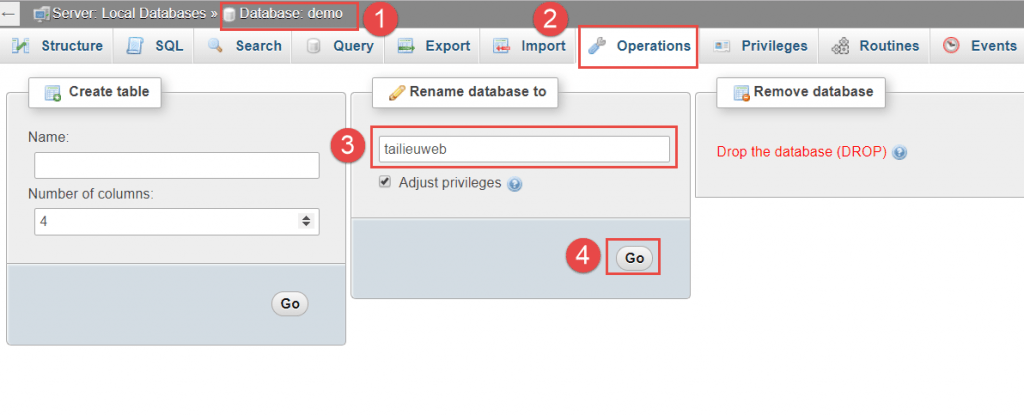
Task: Click the Routines gears icon
Action: 841,46
